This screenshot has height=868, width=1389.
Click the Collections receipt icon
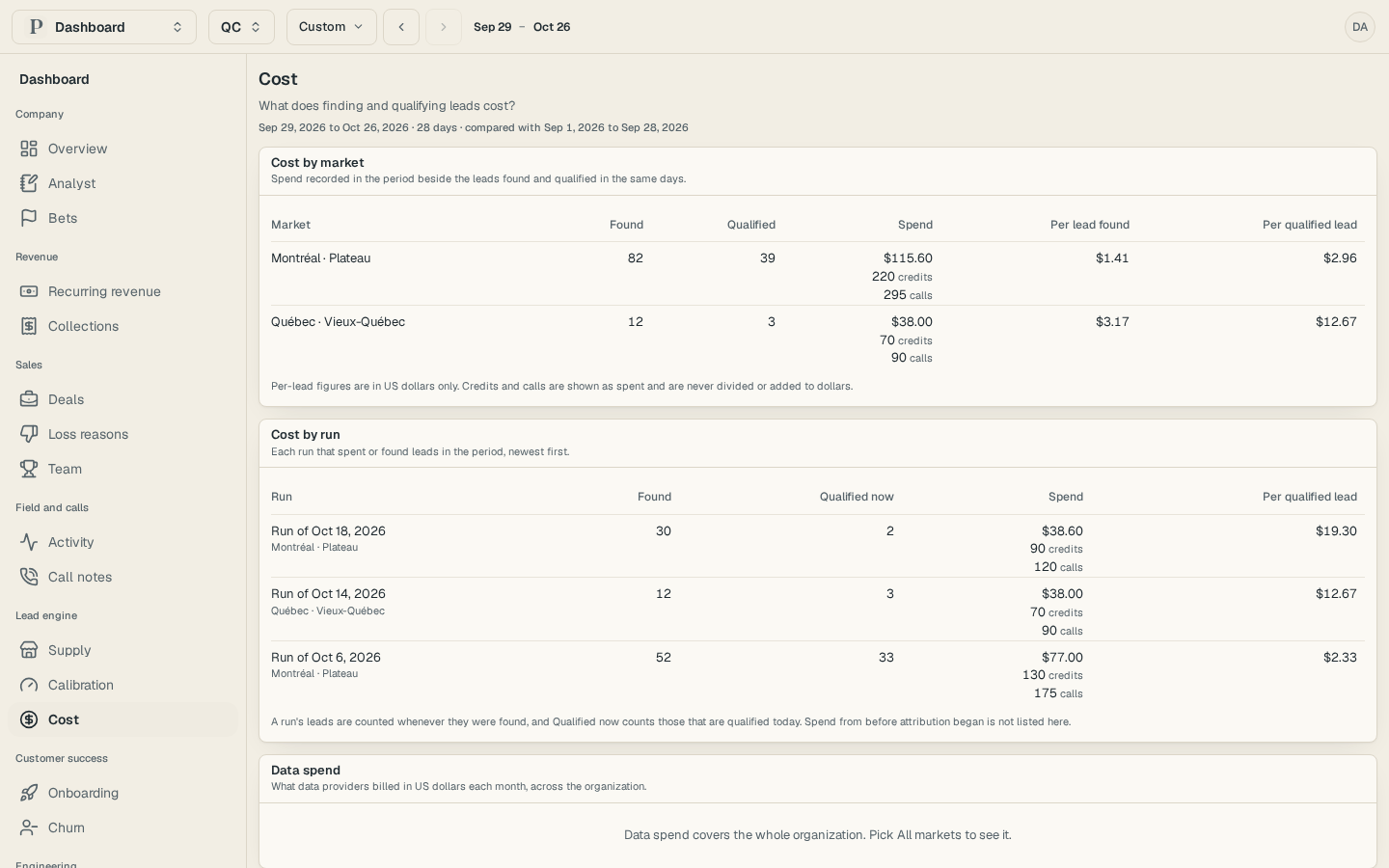click(29, 326)
